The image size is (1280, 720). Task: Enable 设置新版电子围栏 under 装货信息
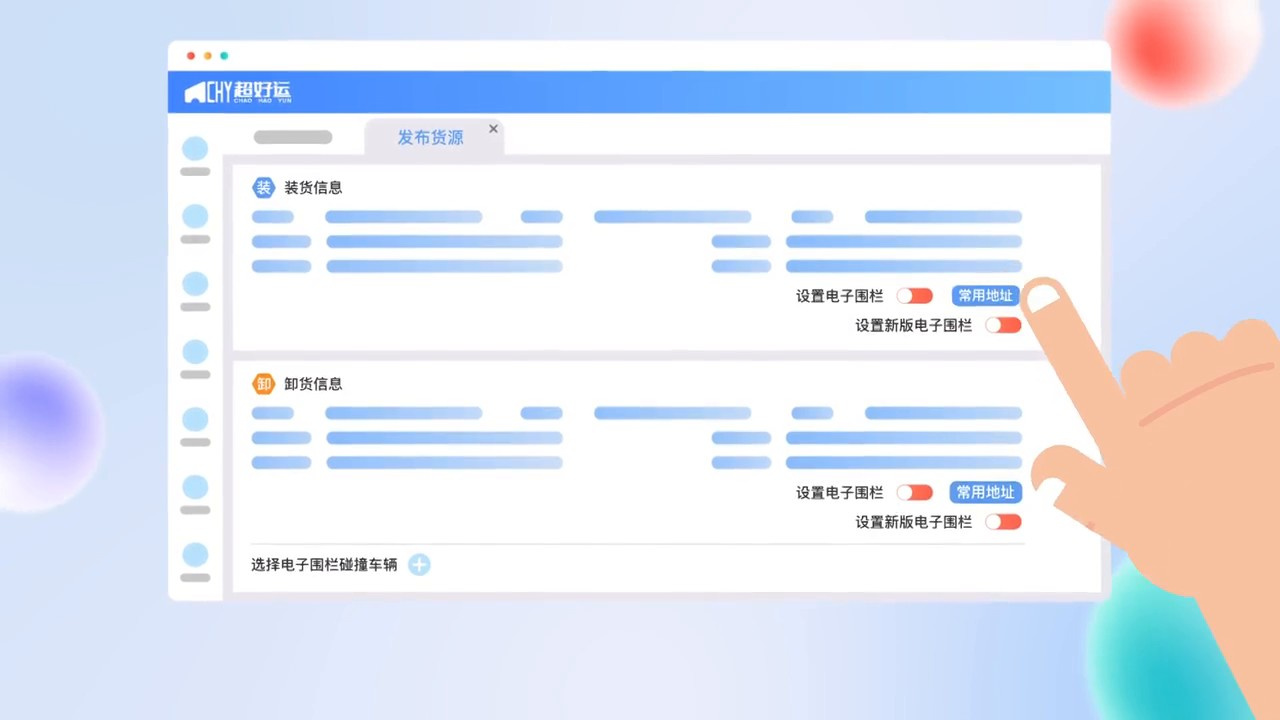[1003, 325]
